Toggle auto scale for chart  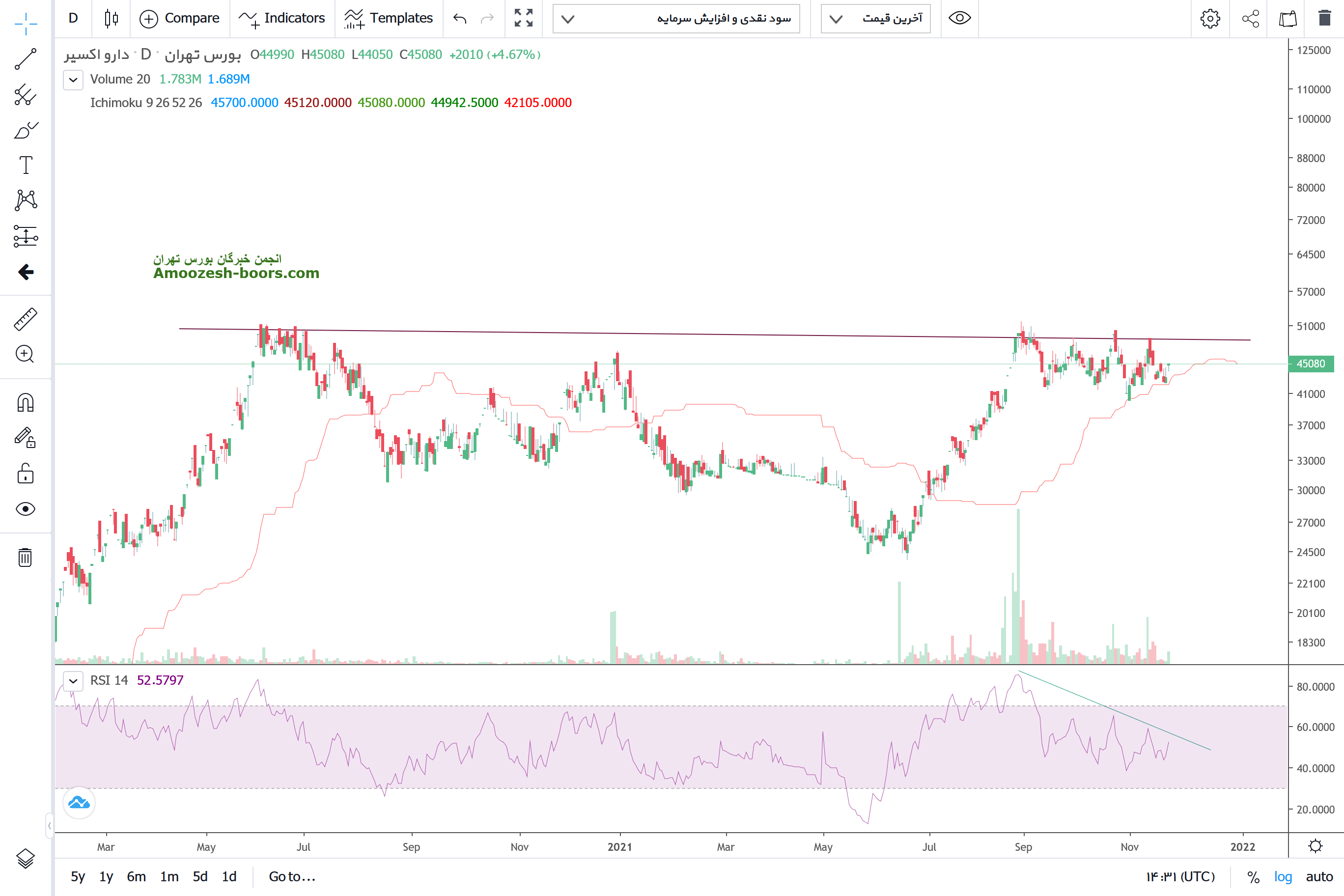(1319, 876)
